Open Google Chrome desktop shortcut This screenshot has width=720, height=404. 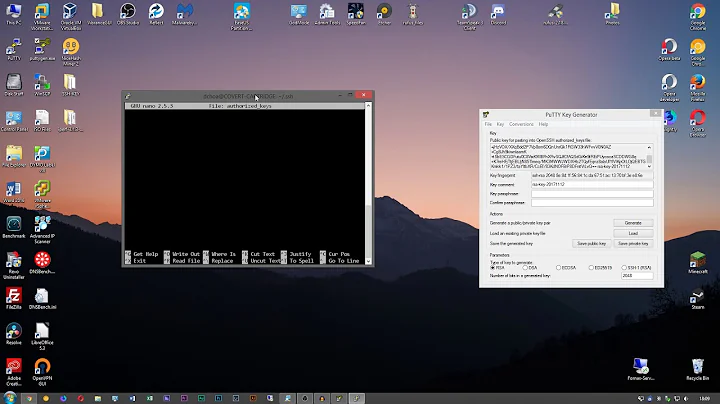tap(698, 11)
